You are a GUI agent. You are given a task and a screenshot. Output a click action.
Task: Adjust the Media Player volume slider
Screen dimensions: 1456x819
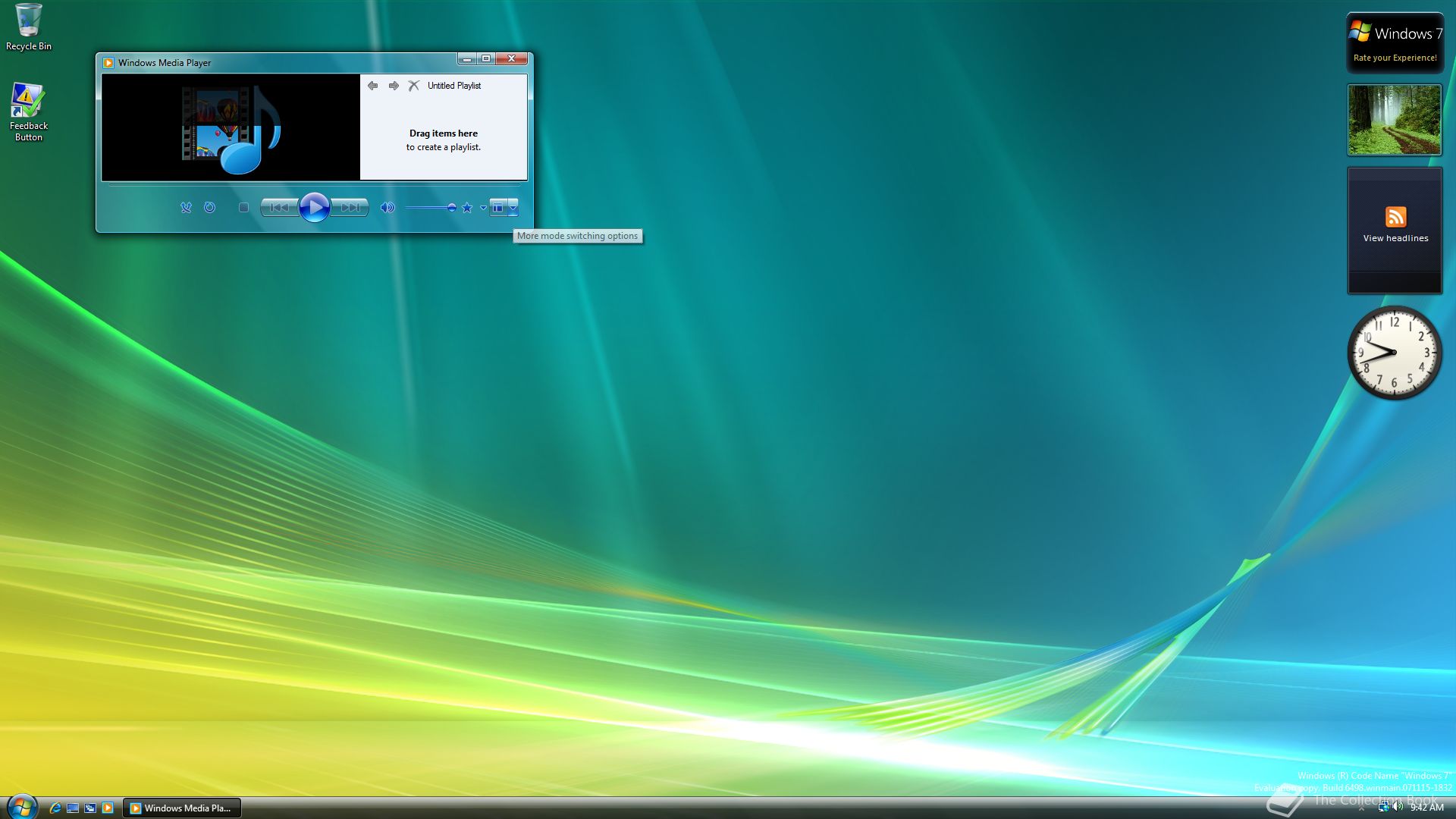pos(430,207)
